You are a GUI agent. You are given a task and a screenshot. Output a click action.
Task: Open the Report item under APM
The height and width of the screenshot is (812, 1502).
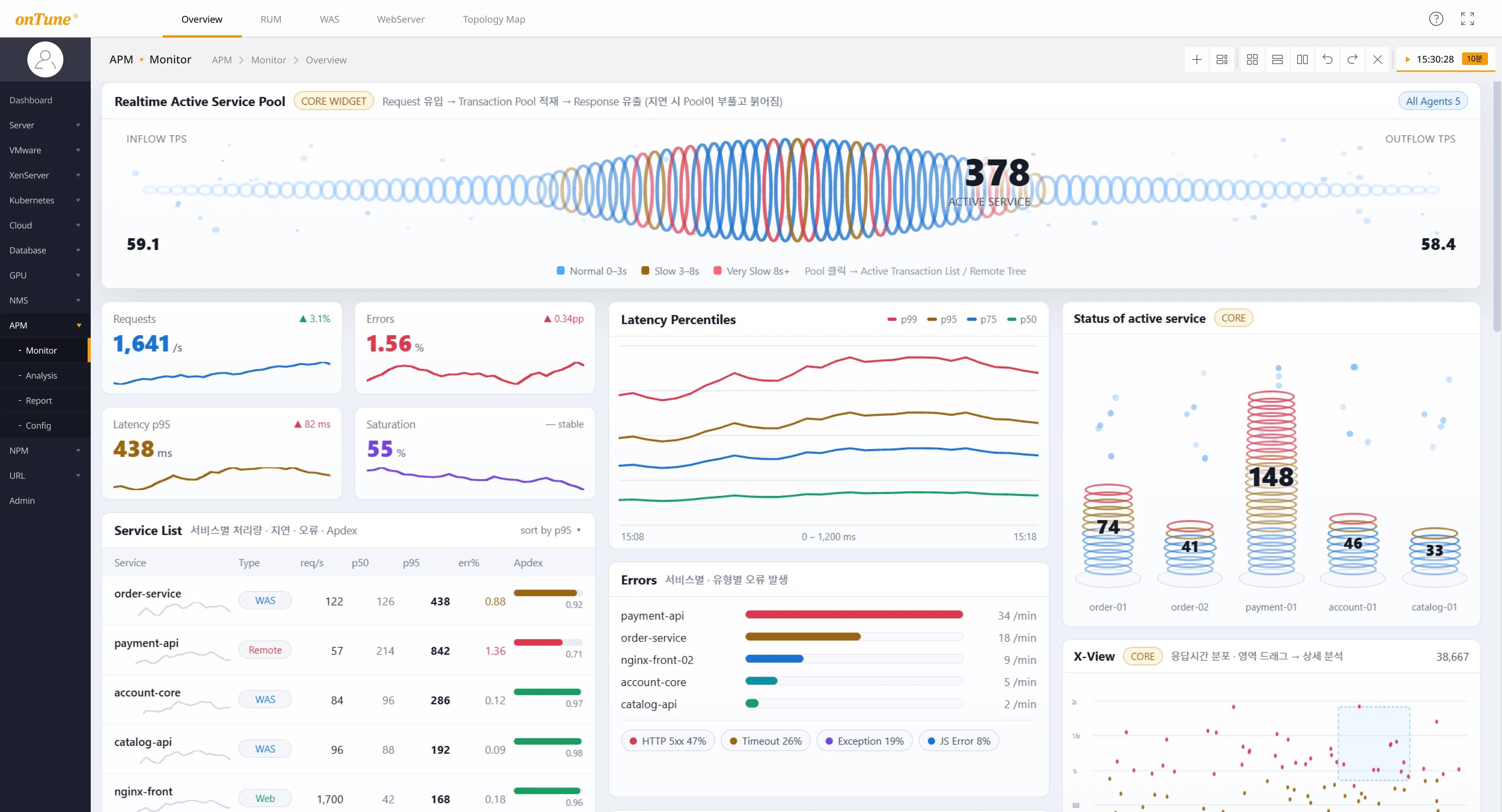click(x=45, y=401)
